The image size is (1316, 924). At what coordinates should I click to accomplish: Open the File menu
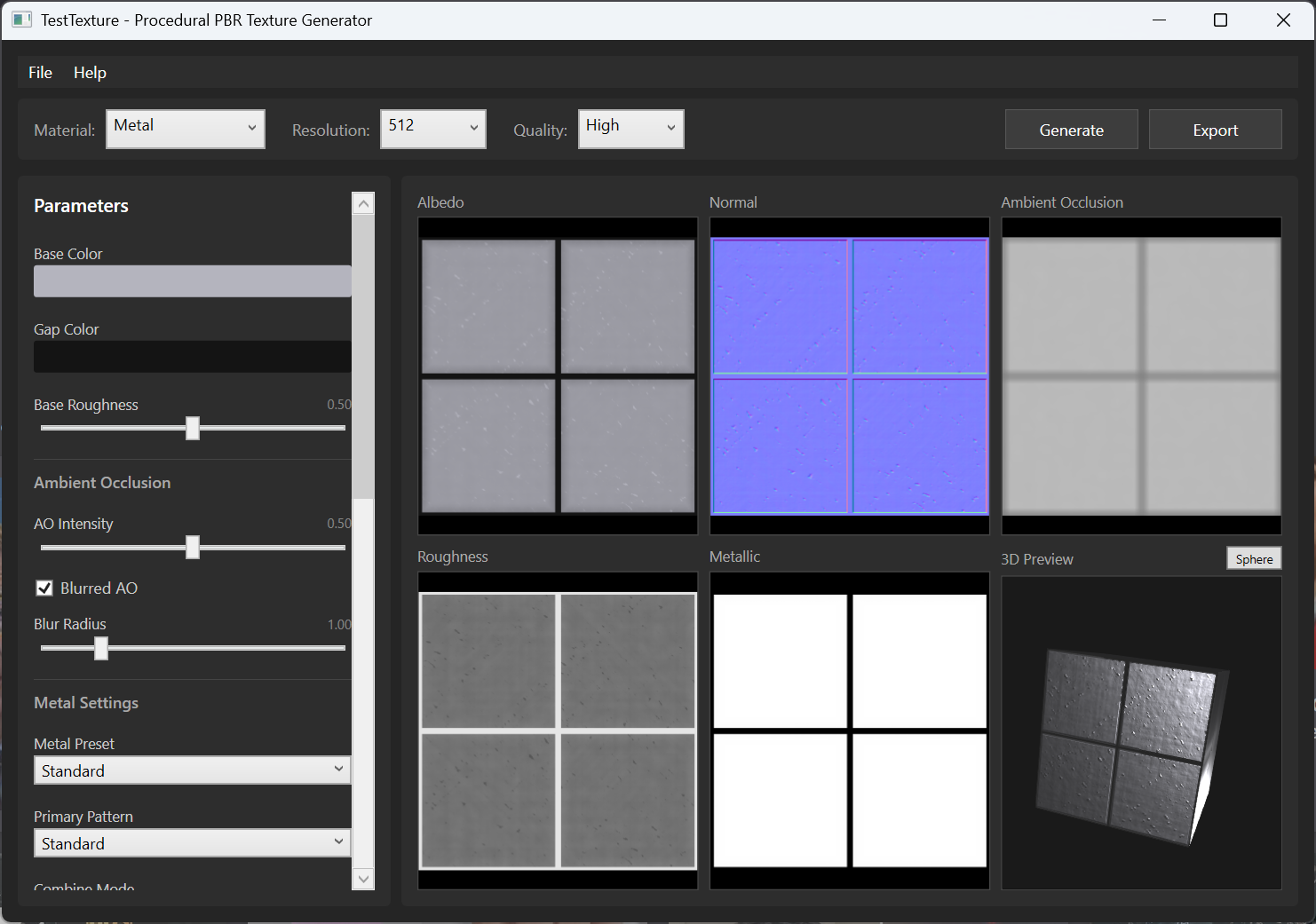pyautogui.click(x=40, y=73)
